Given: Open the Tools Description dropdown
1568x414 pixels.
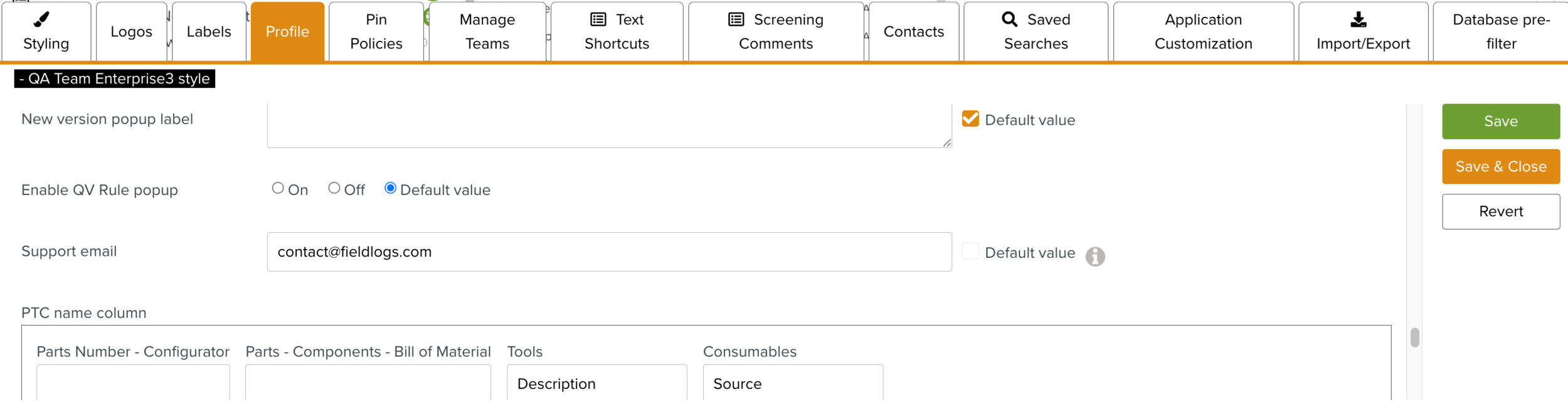Looking at the screenshot, I should 596,383.
